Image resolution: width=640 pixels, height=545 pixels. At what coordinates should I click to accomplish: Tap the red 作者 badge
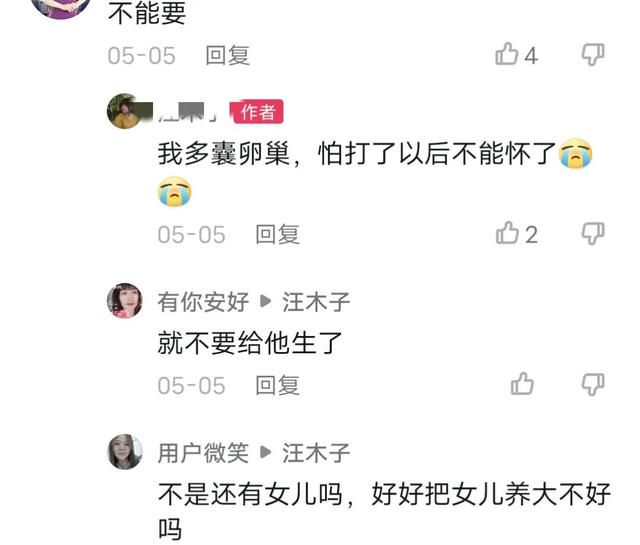click(257, 111)
